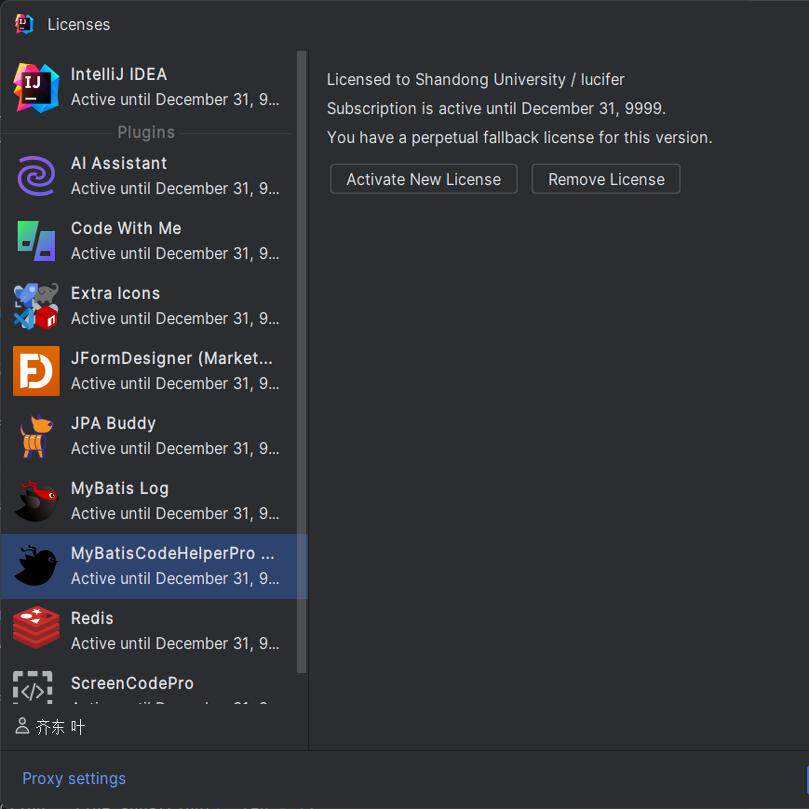The width and height of the screenshot is (809, 809).
Task: Click Activate New License button
Action: click(x=424, y=179)
